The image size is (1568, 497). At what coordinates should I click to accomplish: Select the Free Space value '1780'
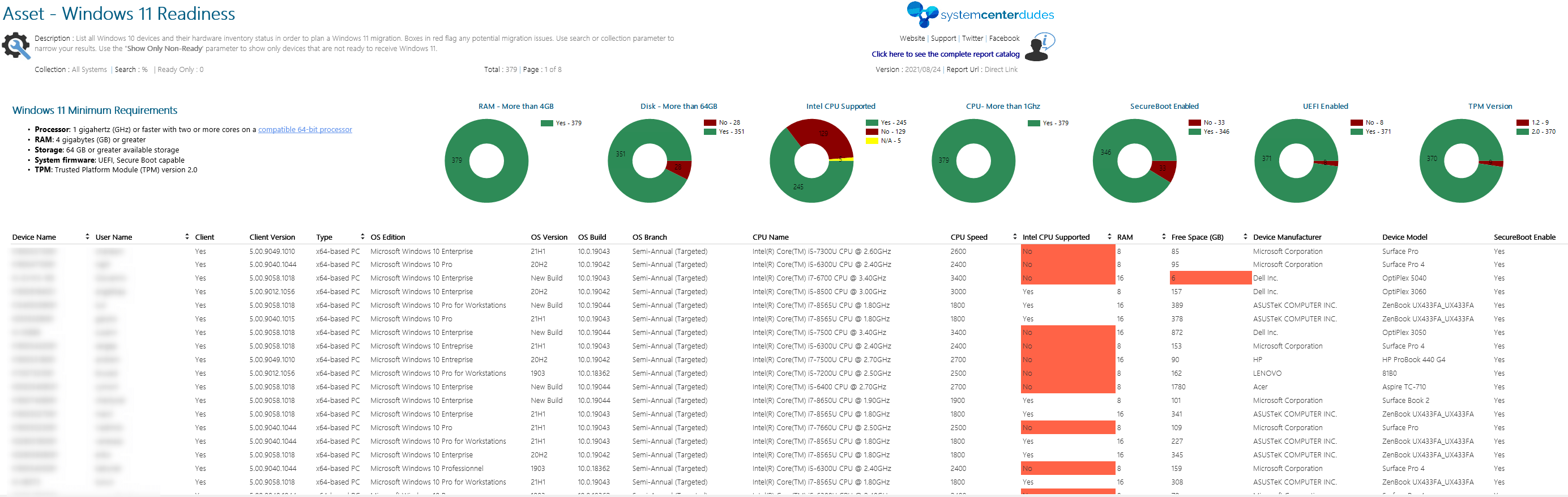tap(1178, 386)
